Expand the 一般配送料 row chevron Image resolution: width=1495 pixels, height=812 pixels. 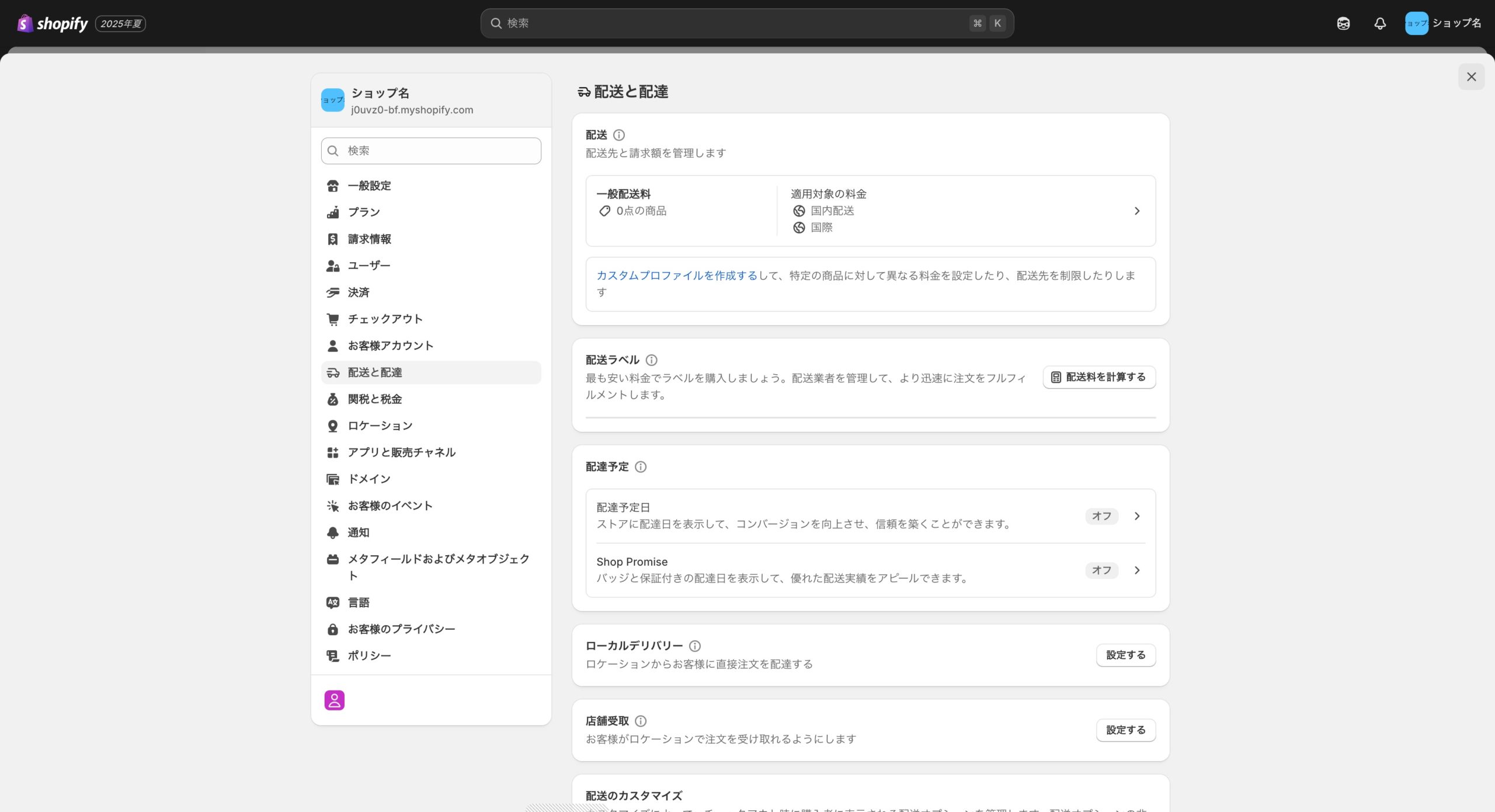[1137, 211]
